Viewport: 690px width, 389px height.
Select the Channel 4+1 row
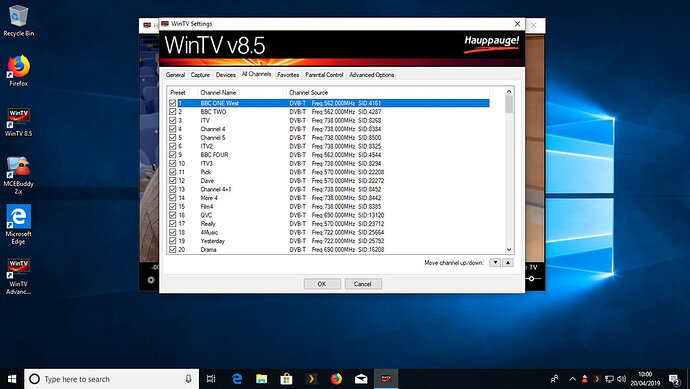(328, 189)
